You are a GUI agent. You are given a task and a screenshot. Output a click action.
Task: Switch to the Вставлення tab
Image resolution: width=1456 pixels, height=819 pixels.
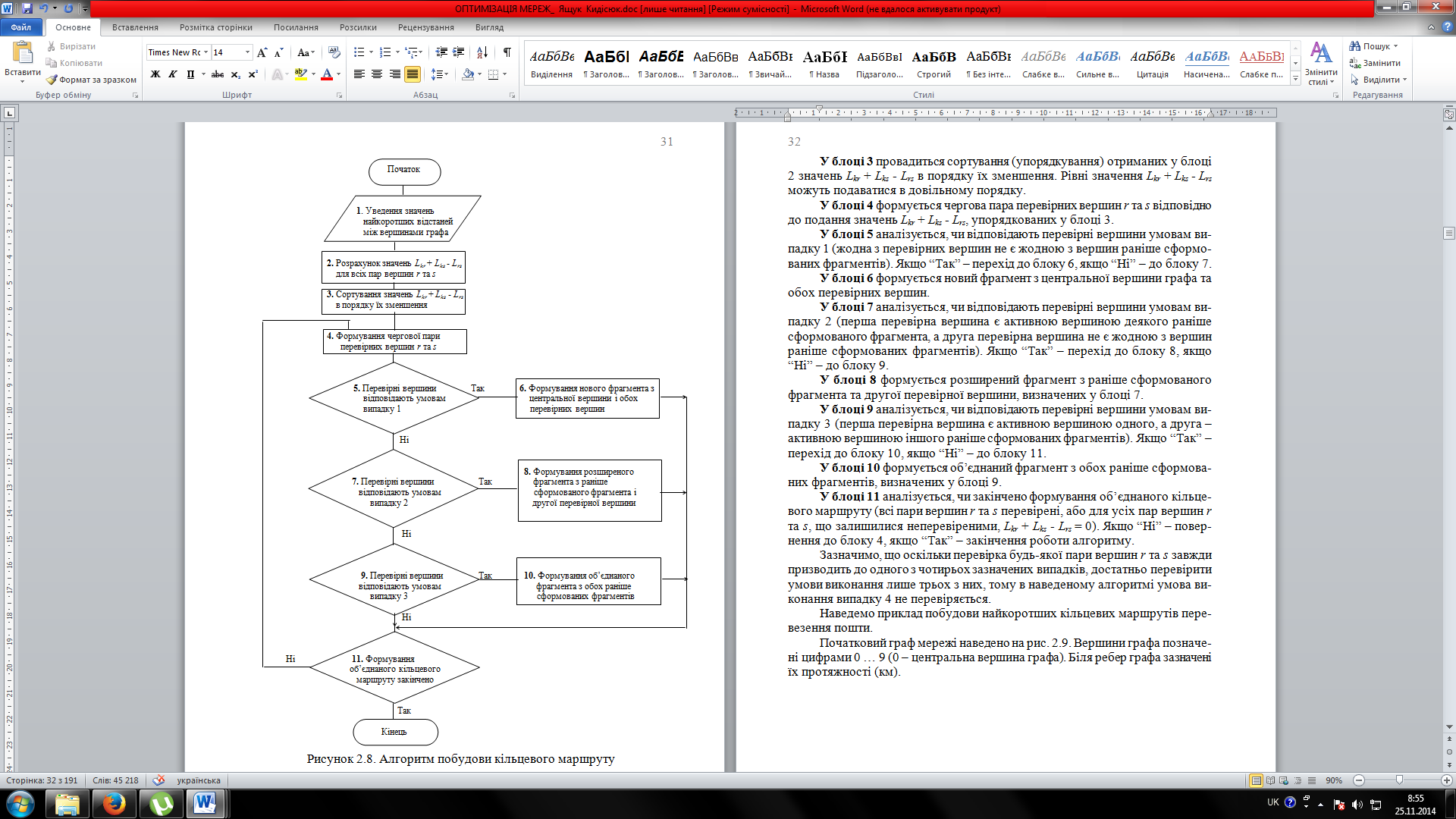pyautogui.click(x=135, y=27)
